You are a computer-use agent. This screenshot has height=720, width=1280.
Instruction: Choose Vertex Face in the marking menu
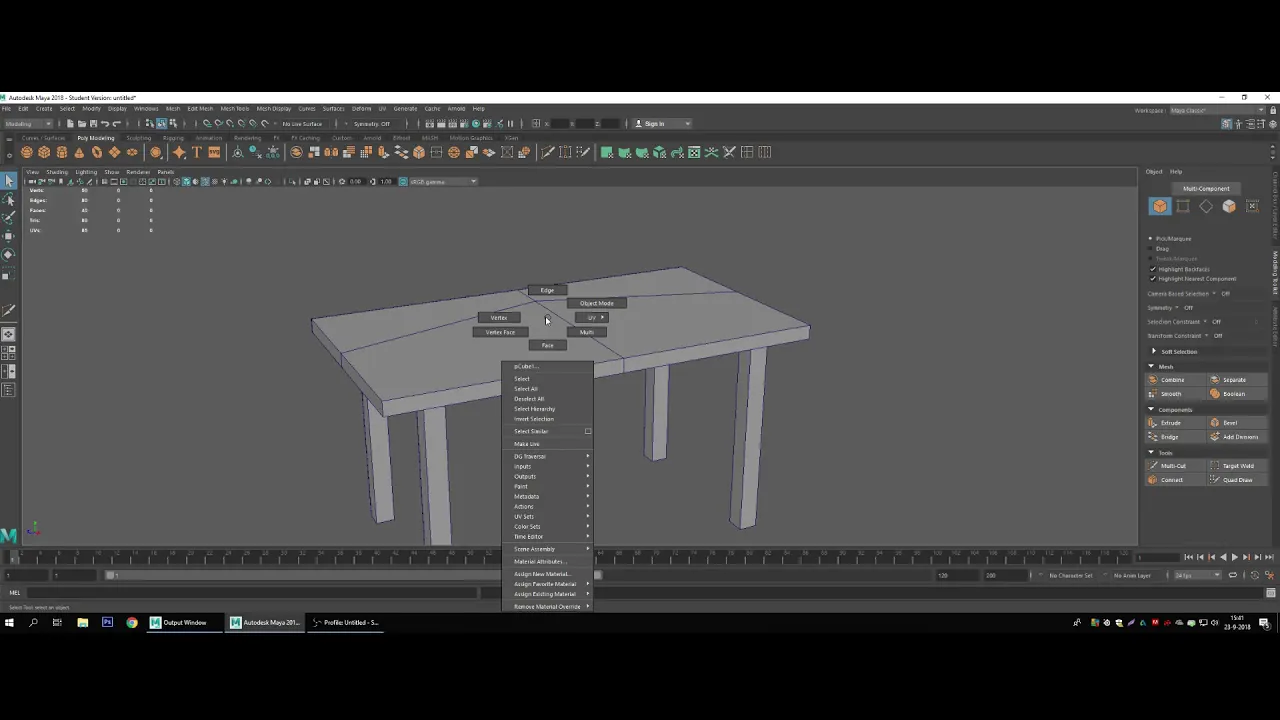pos(500,332)
